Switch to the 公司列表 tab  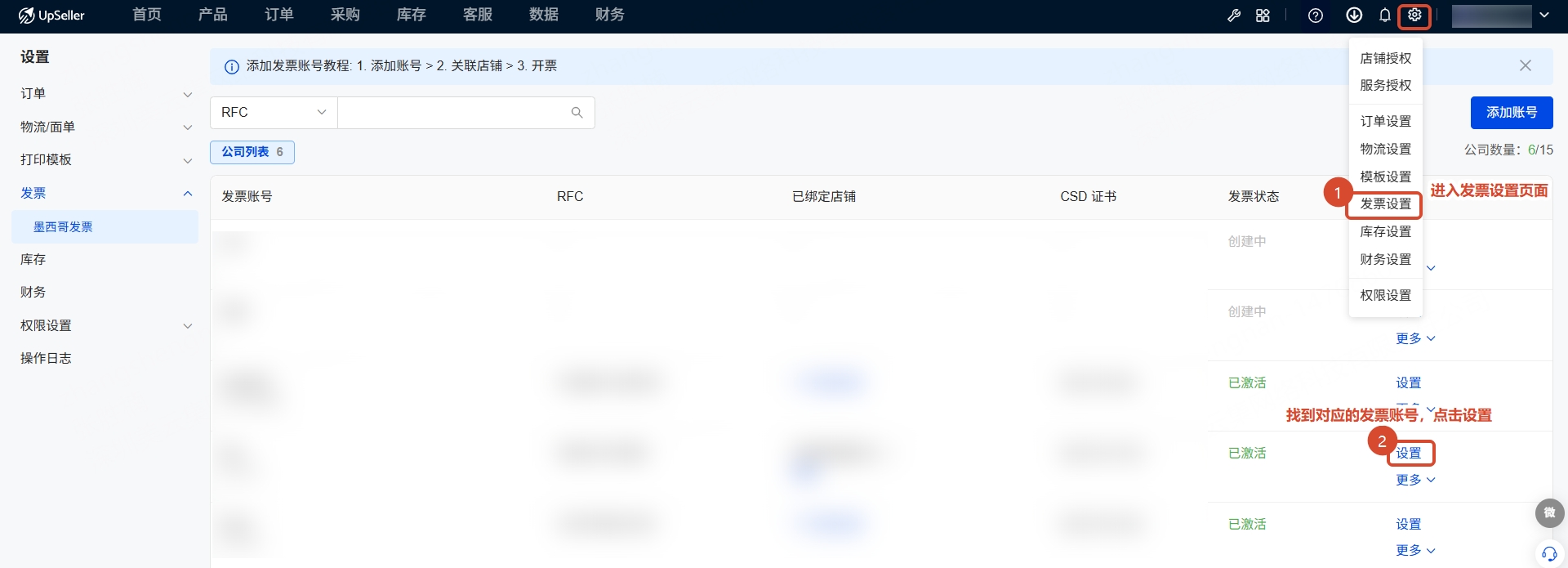(252, 152)
